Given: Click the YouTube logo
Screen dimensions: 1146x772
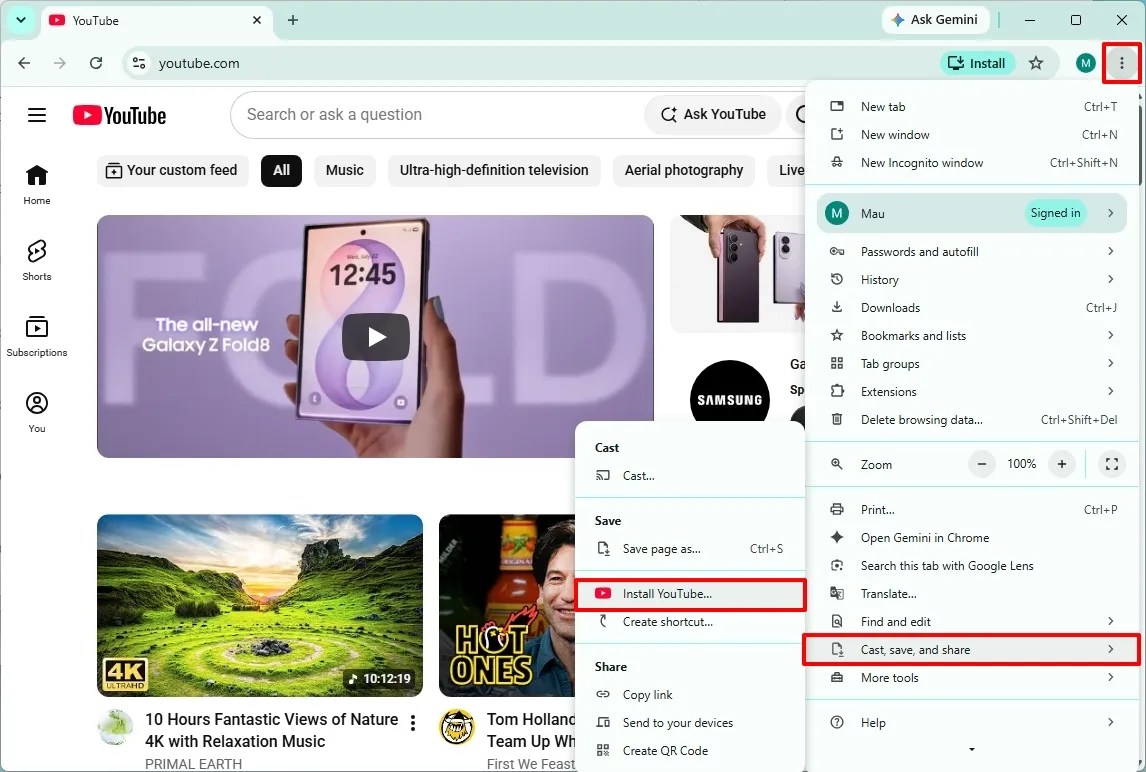Looking at the screenshot, I should pyautogui.click(x=119, y=115).
